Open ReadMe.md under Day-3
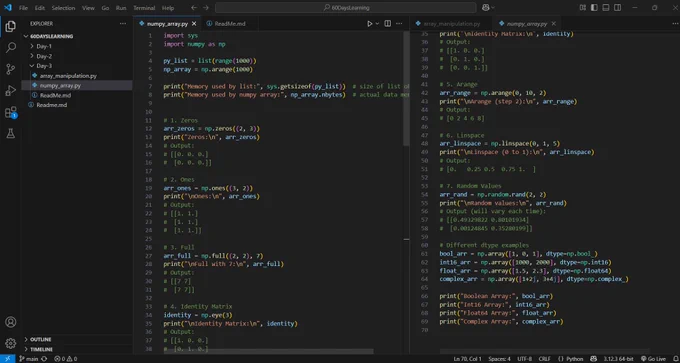 [56, 95]
